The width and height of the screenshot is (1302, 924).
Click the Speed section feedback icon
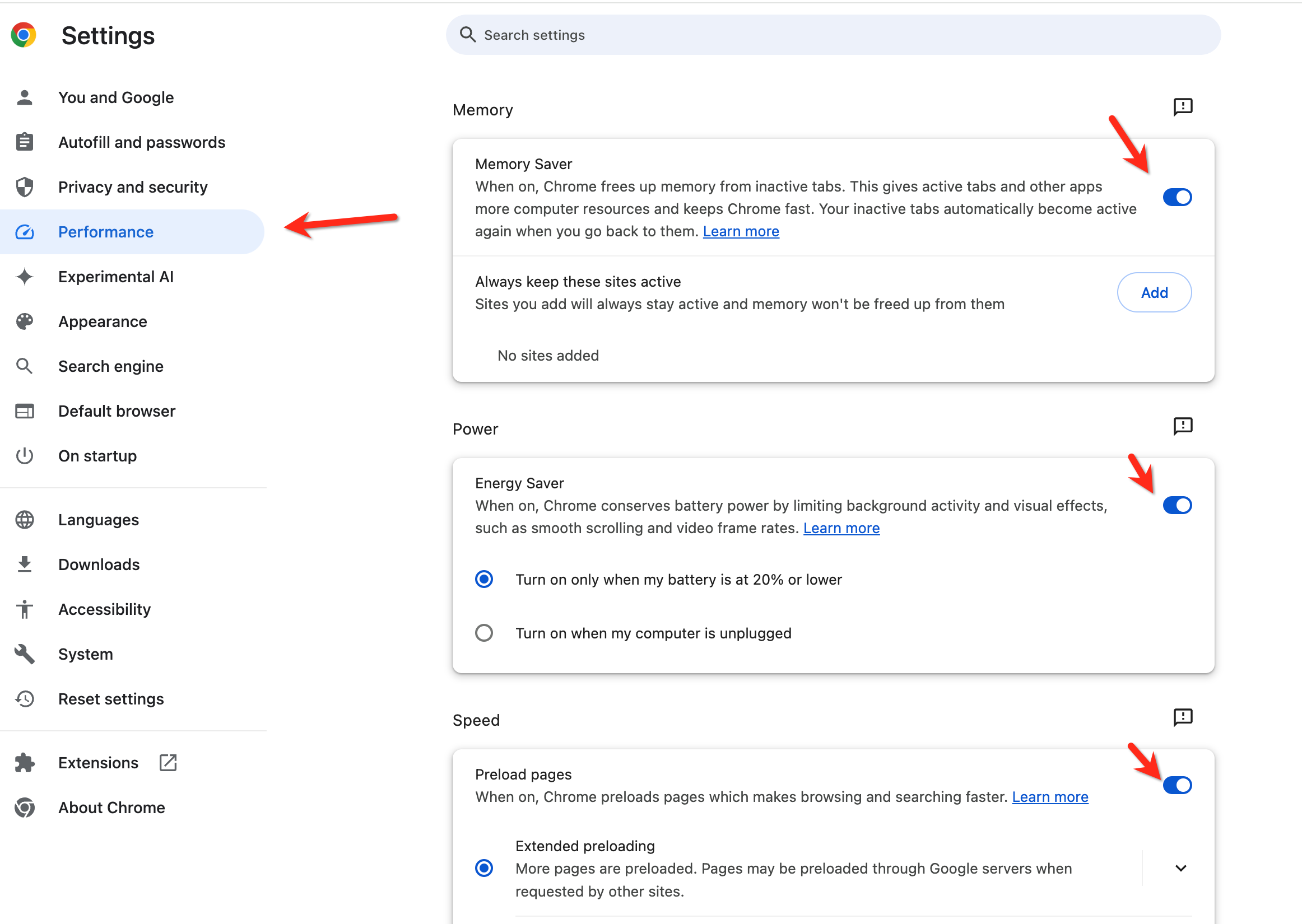1183,717
